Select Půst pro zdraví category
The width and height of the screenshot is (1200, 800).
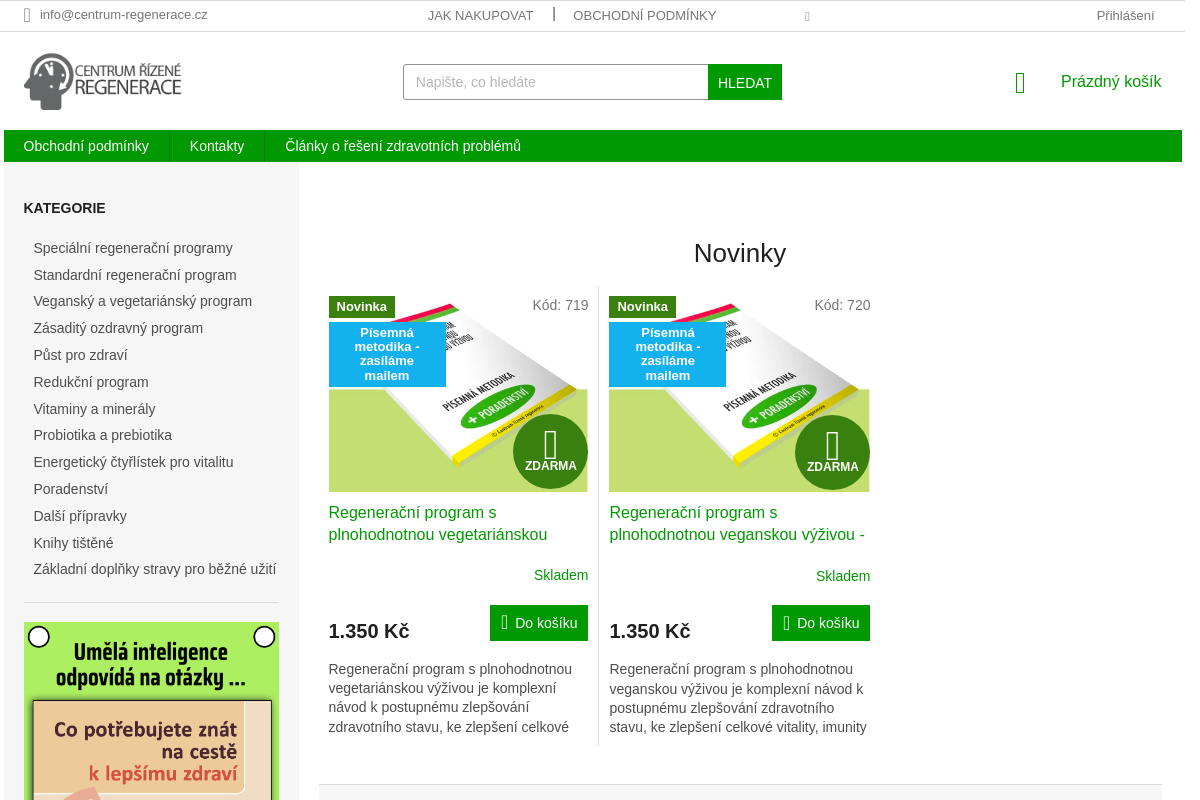point(80,355)
